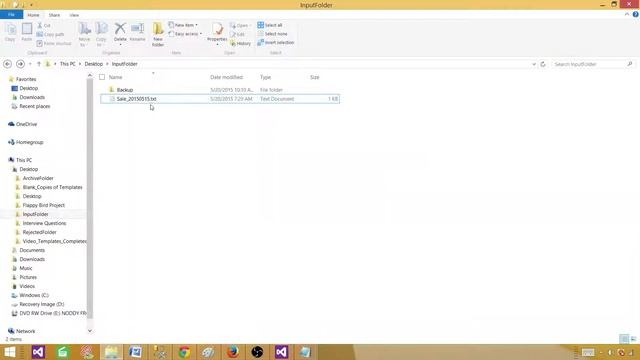Screen dimensions: 640x360
Task: Go back with the Back arrow
Action: point(7,64)
